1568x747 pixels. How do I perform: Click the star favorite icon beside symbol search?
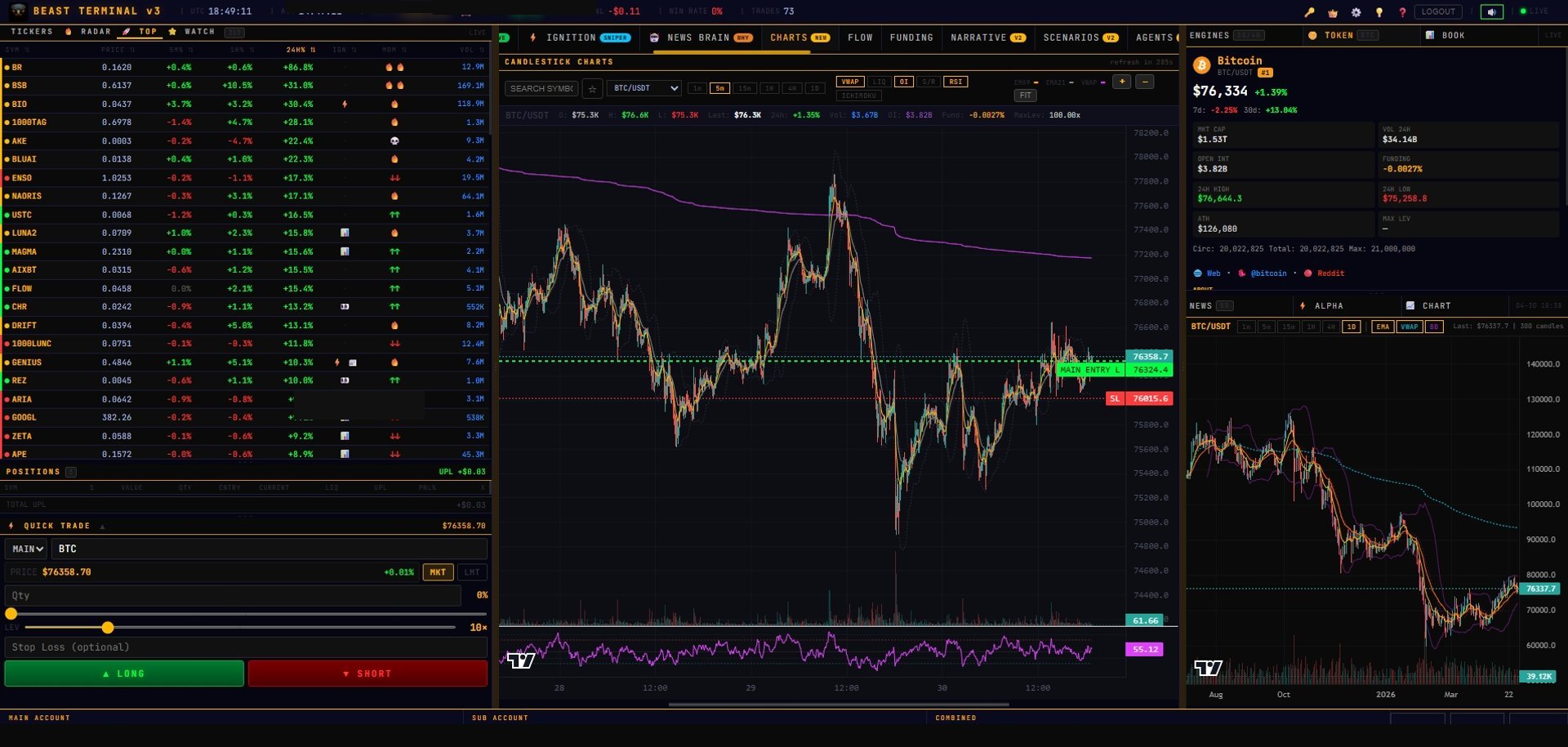[x=592, y=88]
